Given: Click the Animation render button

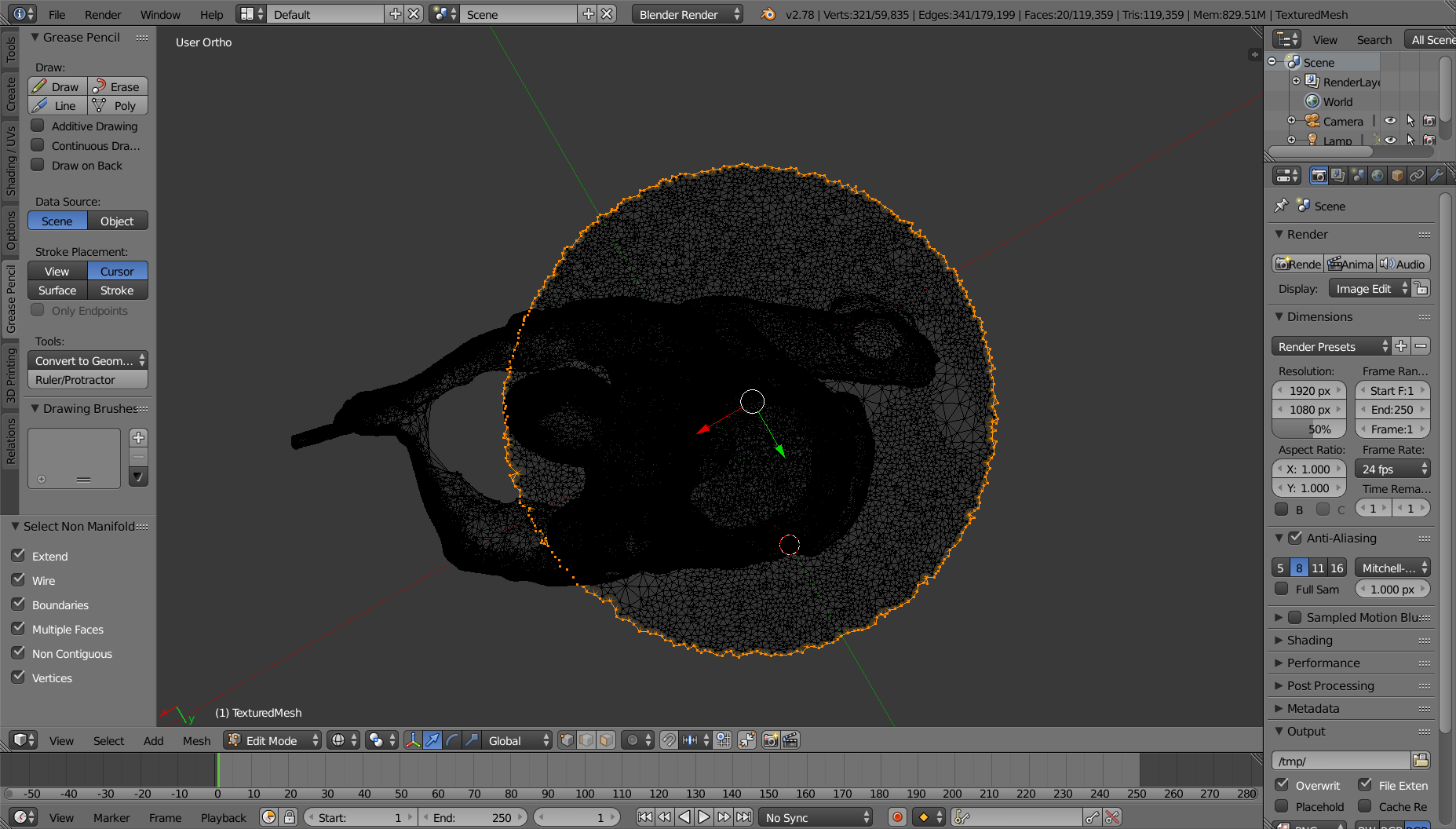Looking at the screenshot, I should click(x=1351, y=264).
